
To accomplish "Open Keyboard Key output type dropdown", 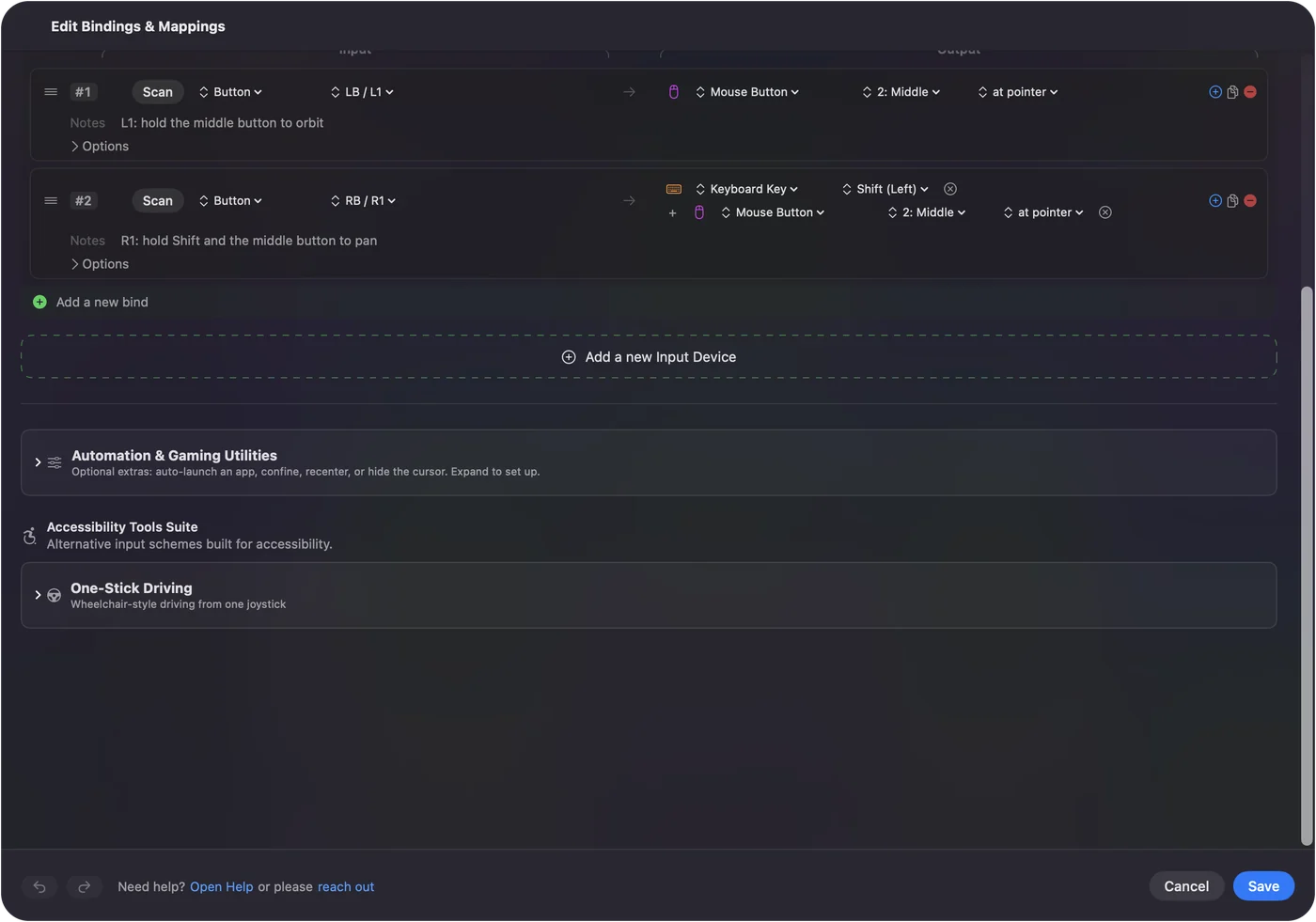I will coord(747,189).
